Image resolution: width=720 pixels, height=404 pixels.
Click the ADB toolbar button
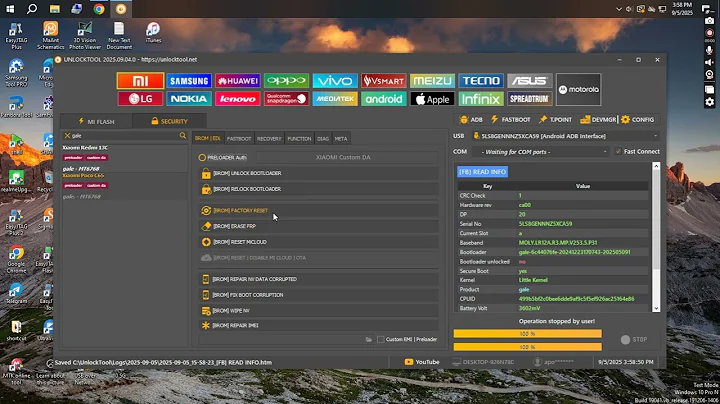pyautogui.click(x=471, y=119)
